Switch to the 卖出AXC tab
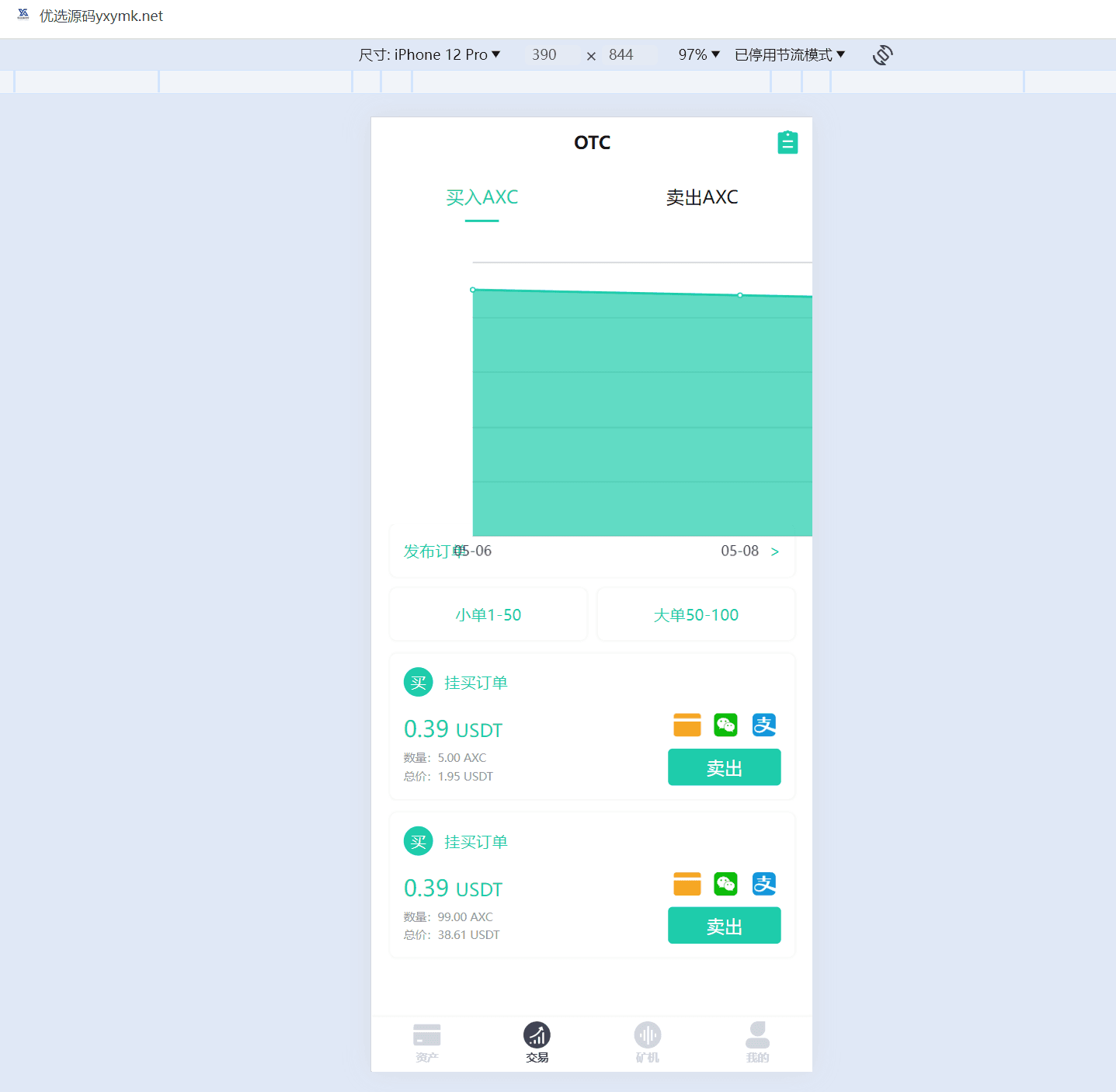Image resolution: width=1116 pixels, height=1092 pixels. pos(702,198)
